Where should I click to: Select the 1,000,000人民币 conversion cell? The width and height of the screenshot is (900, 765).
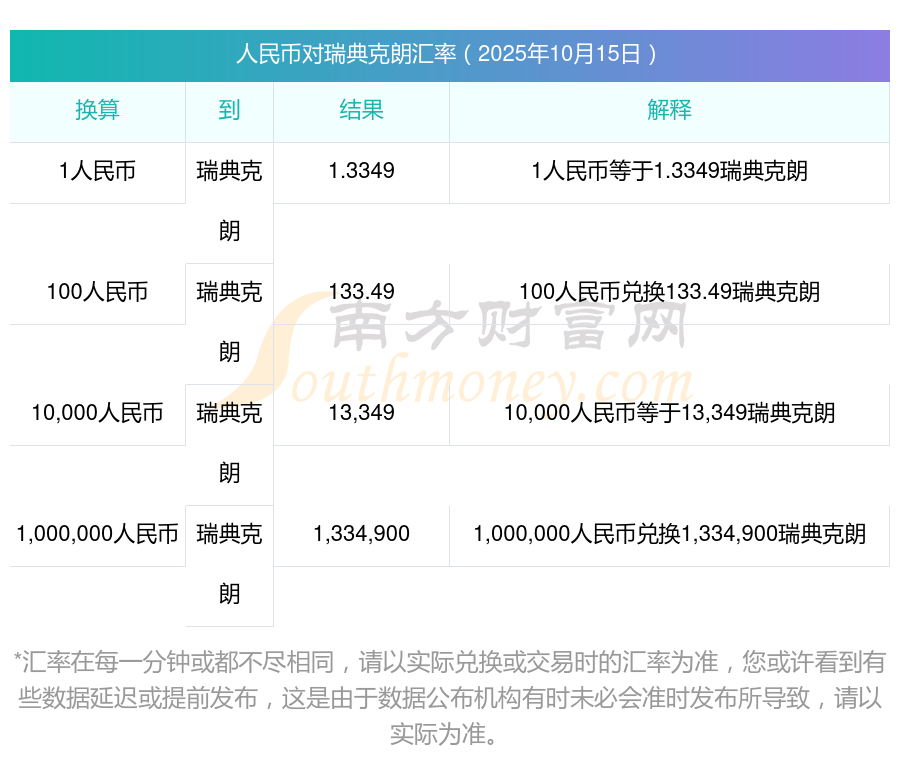pyautogui.click(x=95, y=534)
